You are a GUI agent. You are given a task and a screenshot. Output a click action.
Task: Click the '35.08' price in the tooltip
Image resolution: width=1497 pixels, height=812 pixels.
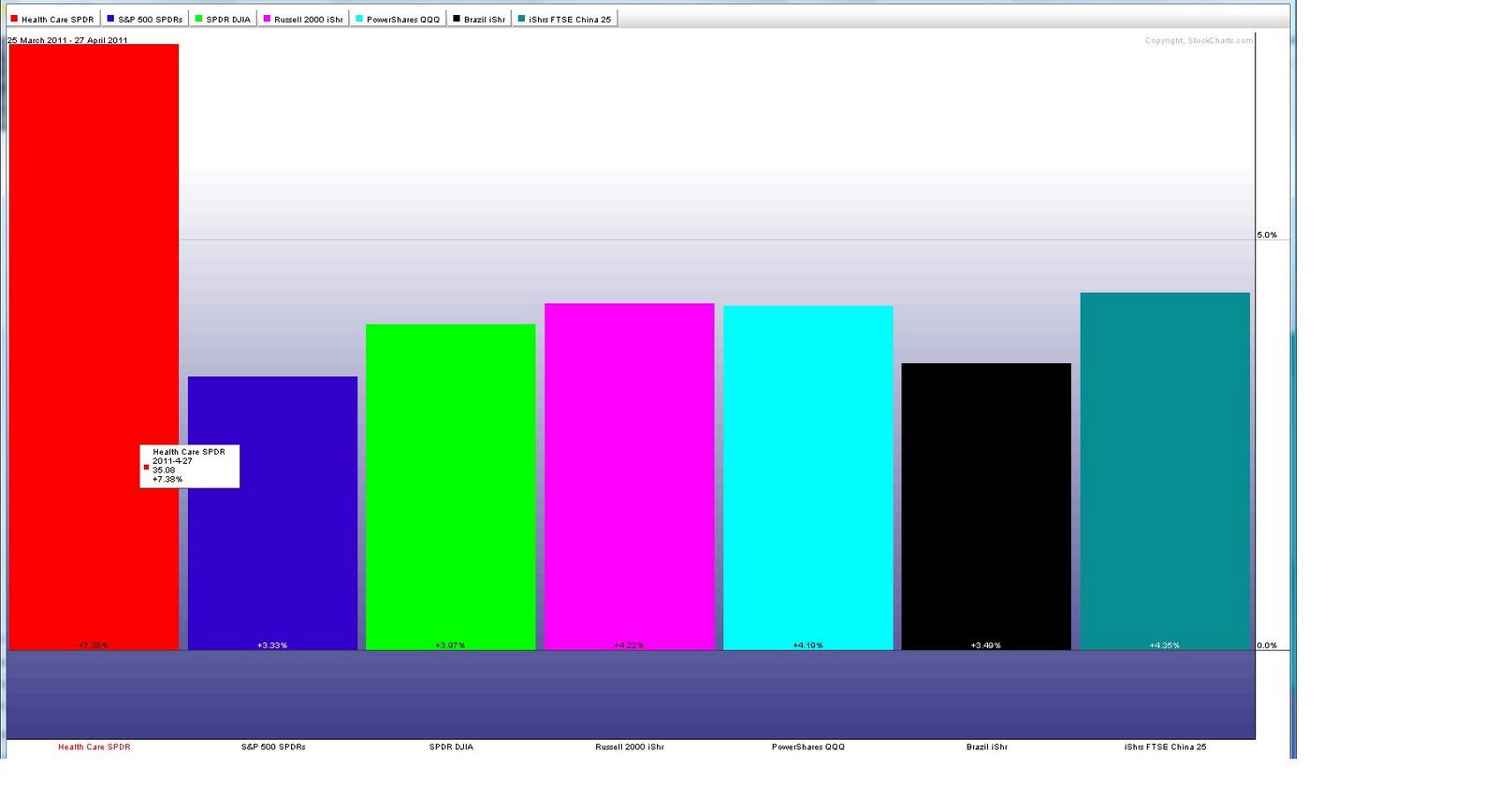164,471
